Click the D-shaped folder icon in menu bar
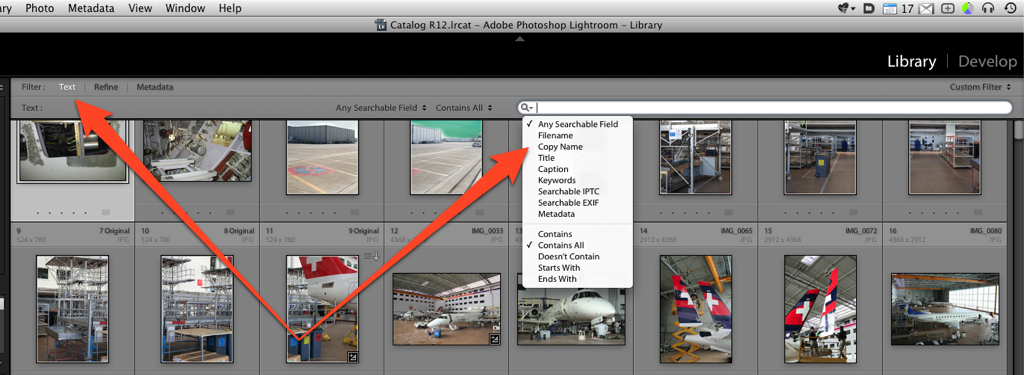This screenshot has height=375, width=1024. (x=869, y=8)
